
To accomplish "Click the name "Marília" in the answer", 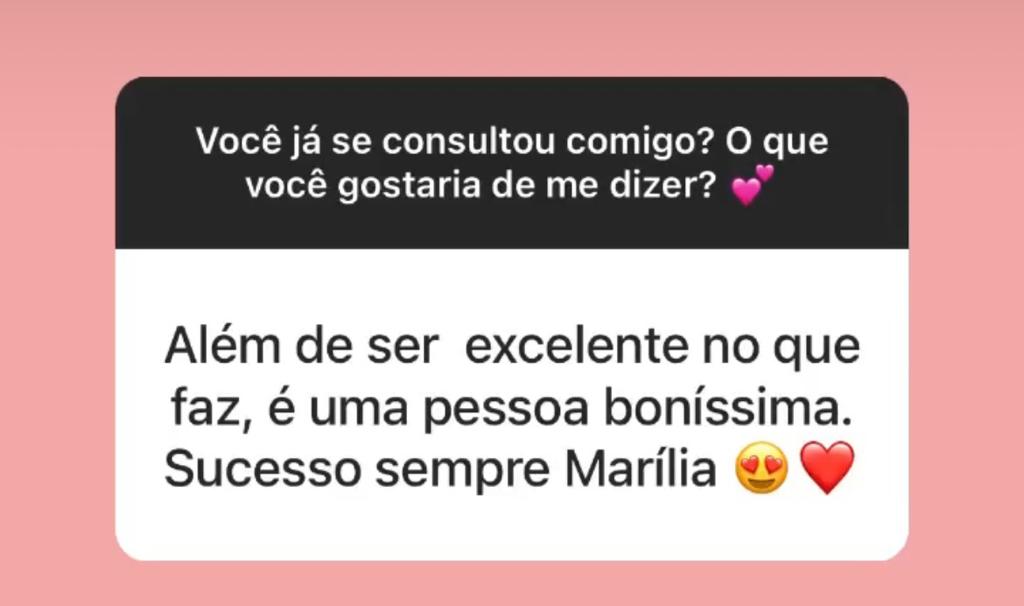I will click(641, 469).
